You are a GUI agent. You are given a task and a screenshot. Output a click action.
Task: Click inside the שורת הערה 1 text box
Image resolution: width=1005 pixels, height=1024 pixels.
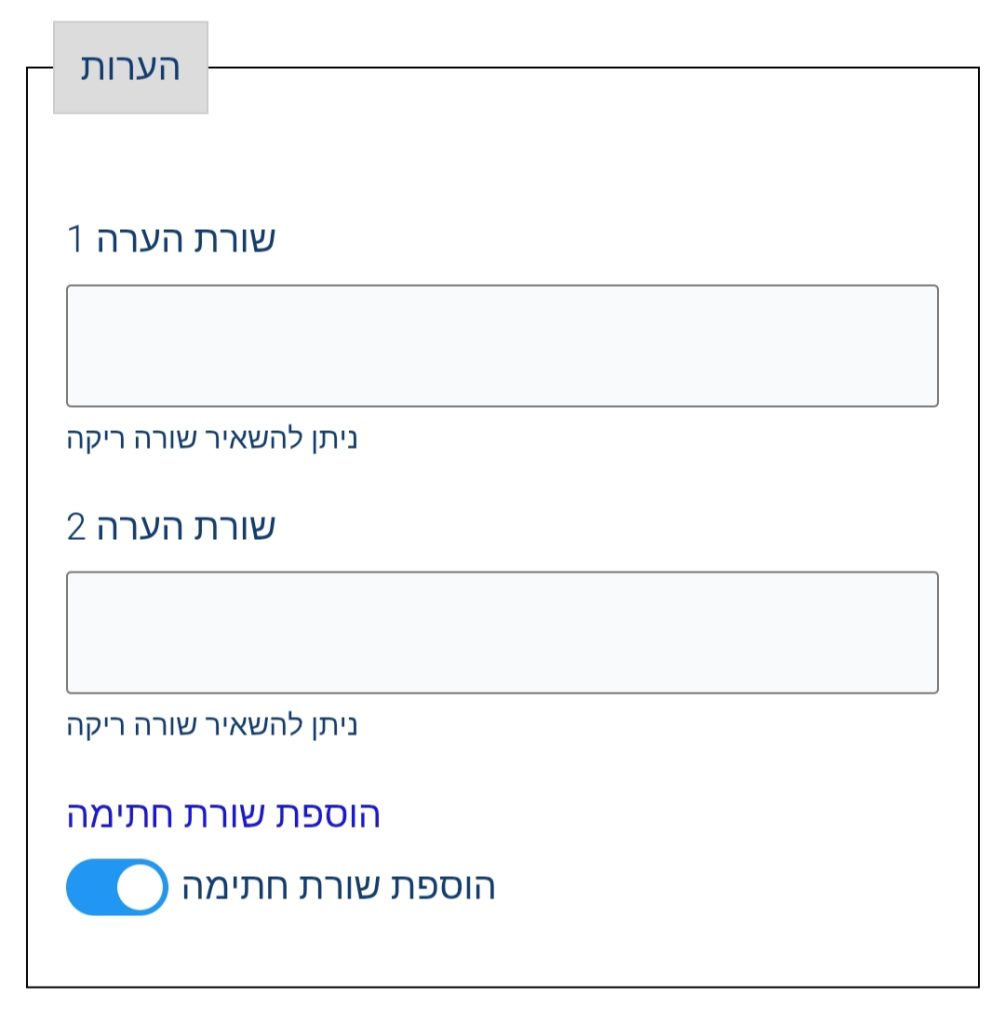(502, 346)
